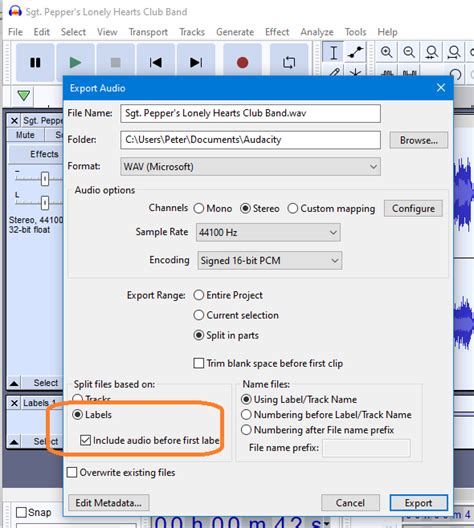Open the Sample Rate dropdown
The height and width of the screenshot is (528, 474).
click(268, 232)
